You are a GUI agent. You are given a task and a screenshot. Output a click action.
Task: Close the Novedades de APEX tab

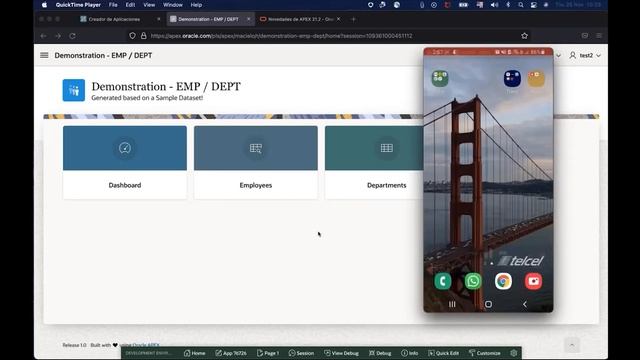[338, 19]
